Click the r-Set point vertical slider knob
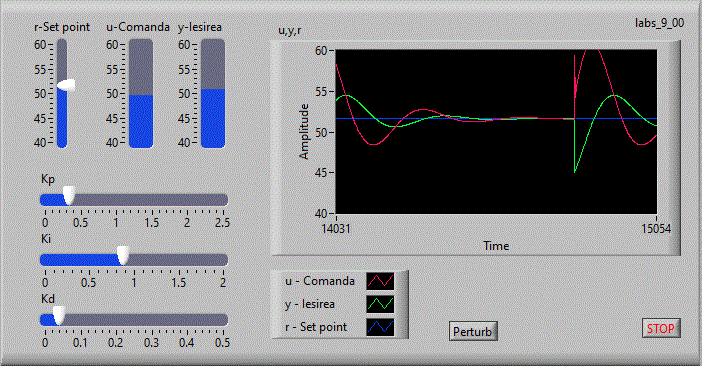This screenshot has height=366, width=702. 66,85
